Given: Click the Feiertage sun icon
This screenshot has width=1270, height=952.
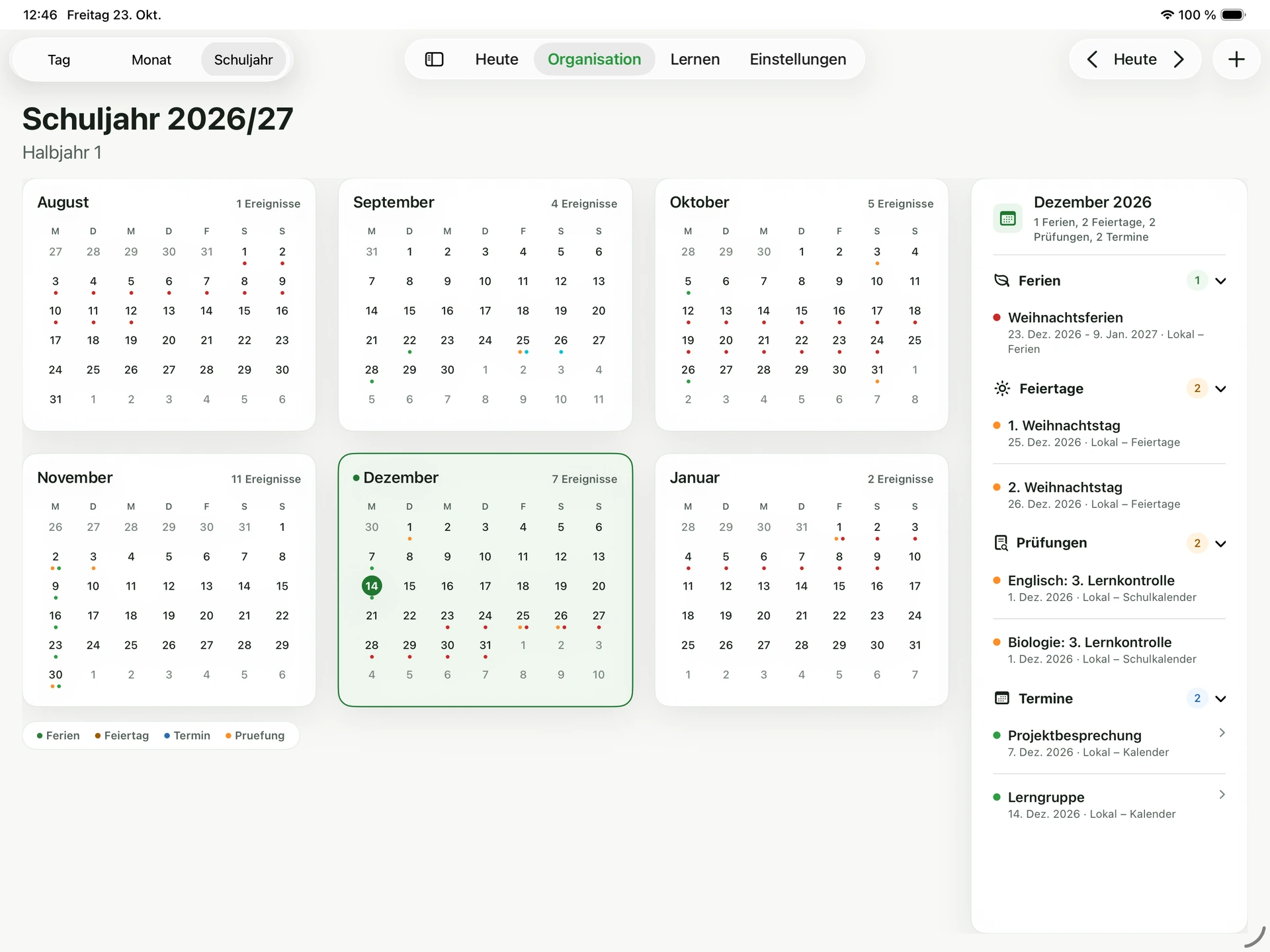Looking at the screenshot, I should (x=1002, y=389).
